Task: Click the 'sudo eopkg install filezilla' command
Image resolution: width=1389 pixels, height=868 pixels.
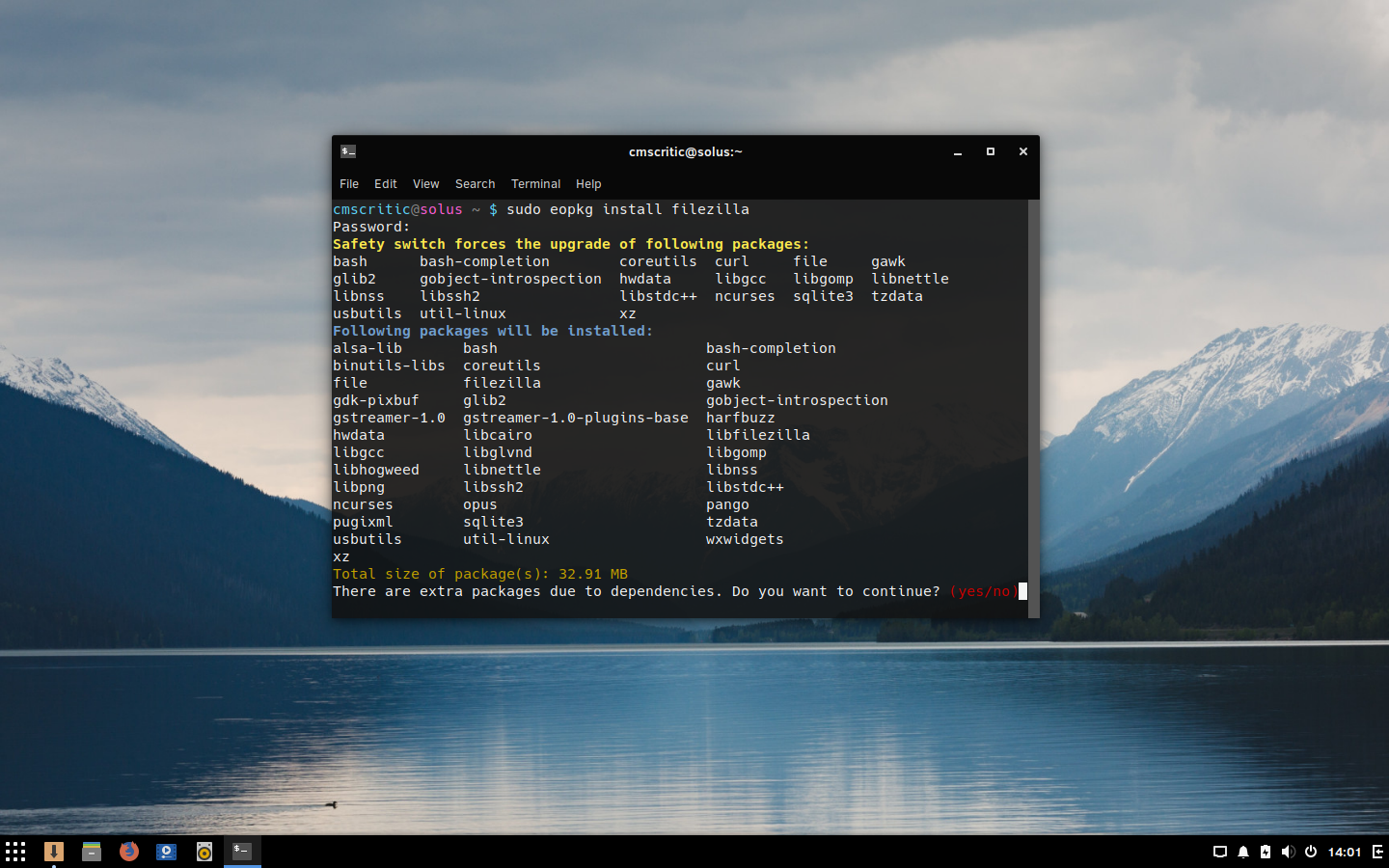Action: (628, 209)
